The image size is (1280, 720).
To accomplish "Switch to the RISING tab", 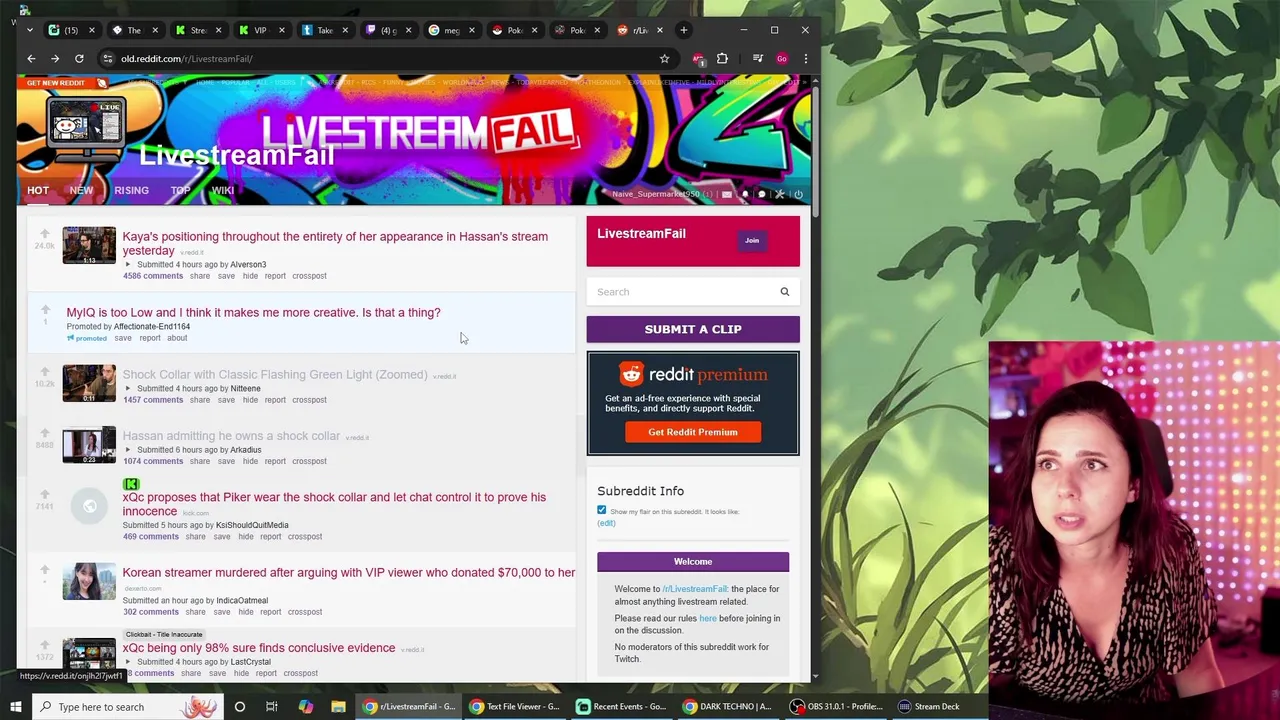I will click(x=131, y=190).
